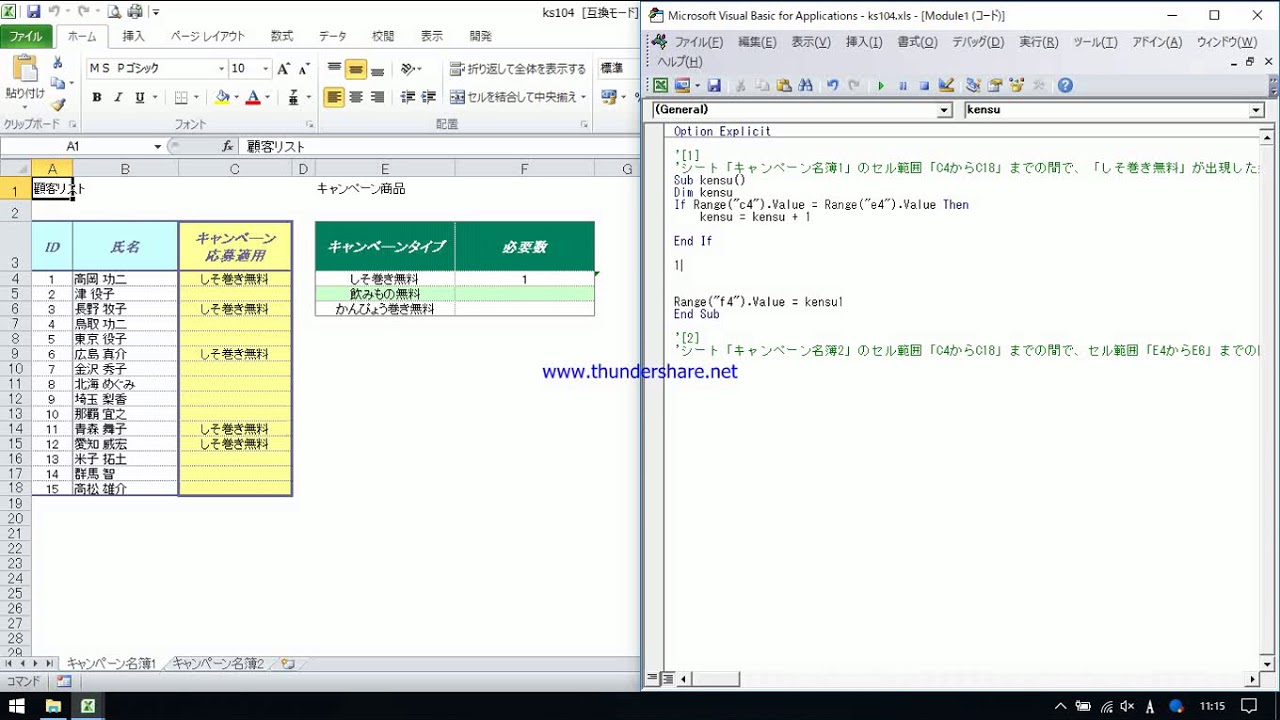The height and width of the screenshot is (720, 1280).
Task: Switch to Excel via the View Microsoft Excel icon
Action: pyautogui.click(x=660, y=86)
